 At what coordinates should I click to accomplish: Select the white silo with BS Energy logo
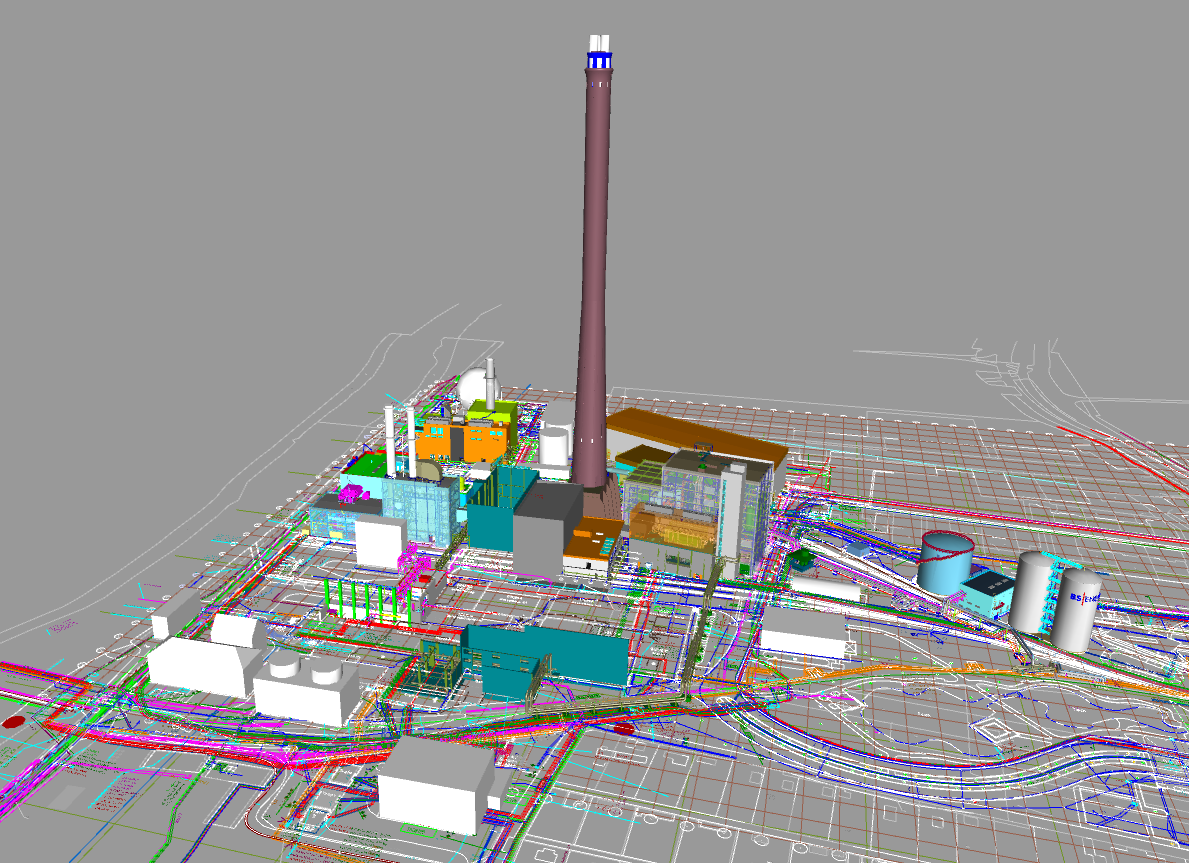pos(1076,608)
